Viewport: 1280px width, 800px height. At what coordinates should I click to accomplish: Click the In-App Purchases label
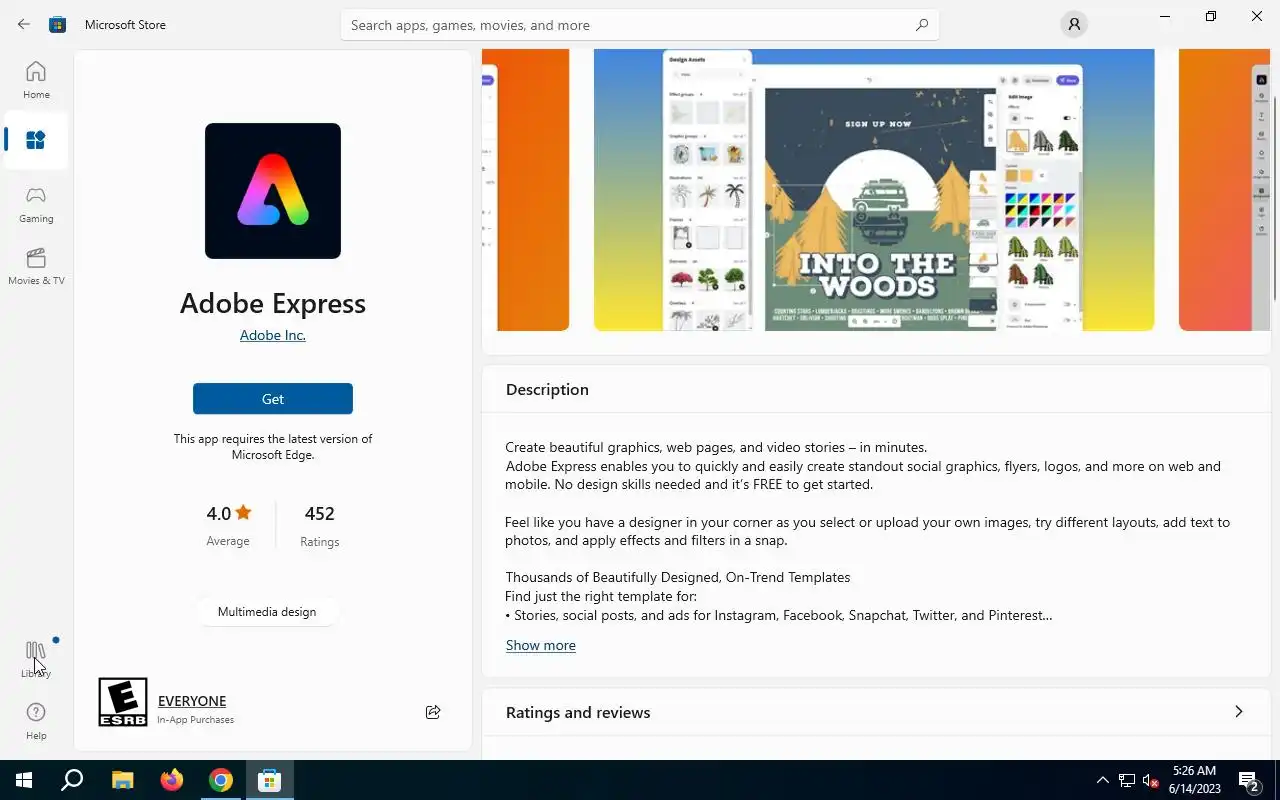click(x=196, y=720)
